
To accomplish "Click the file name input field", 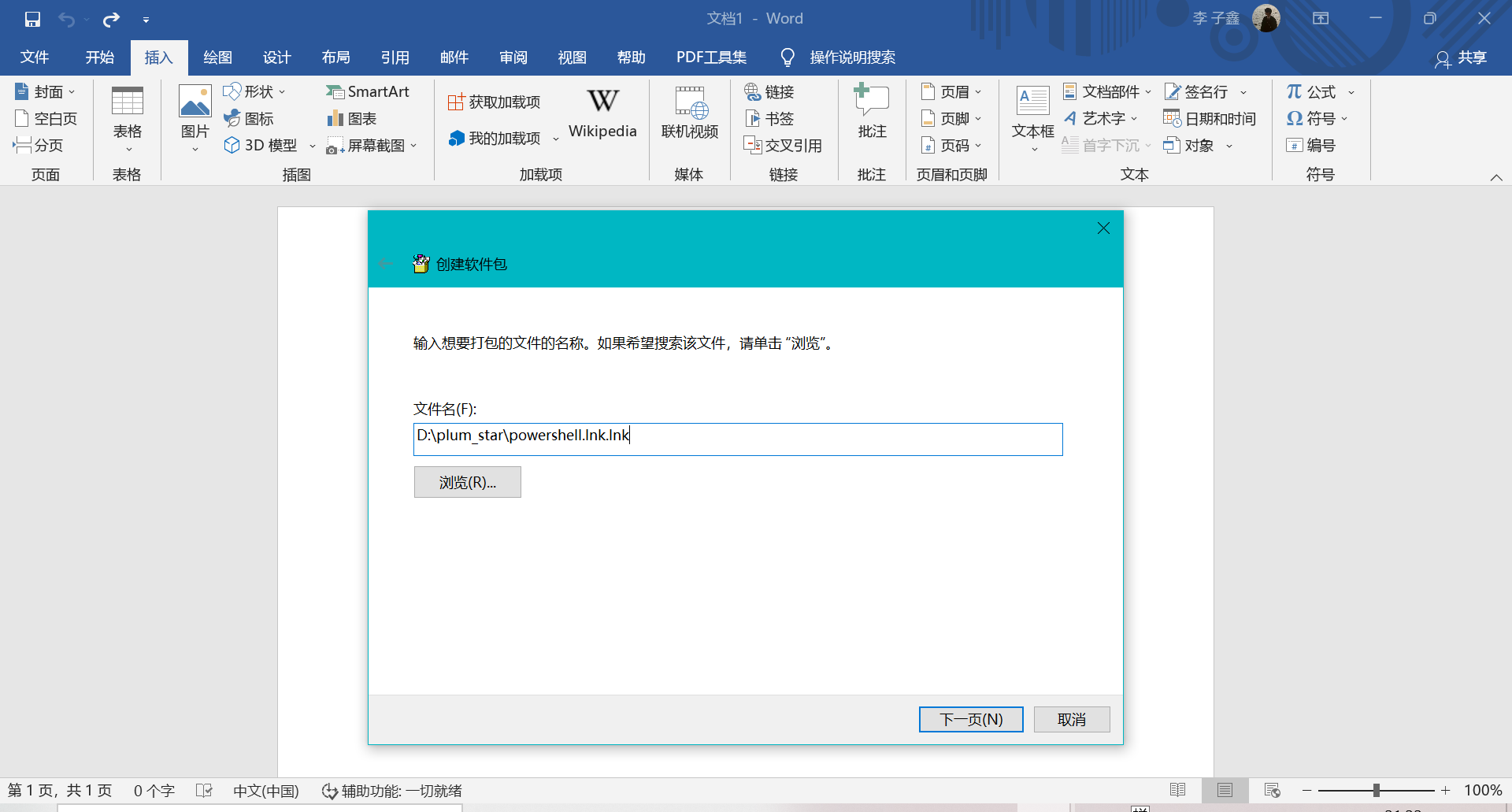I will tap(738, 439).
